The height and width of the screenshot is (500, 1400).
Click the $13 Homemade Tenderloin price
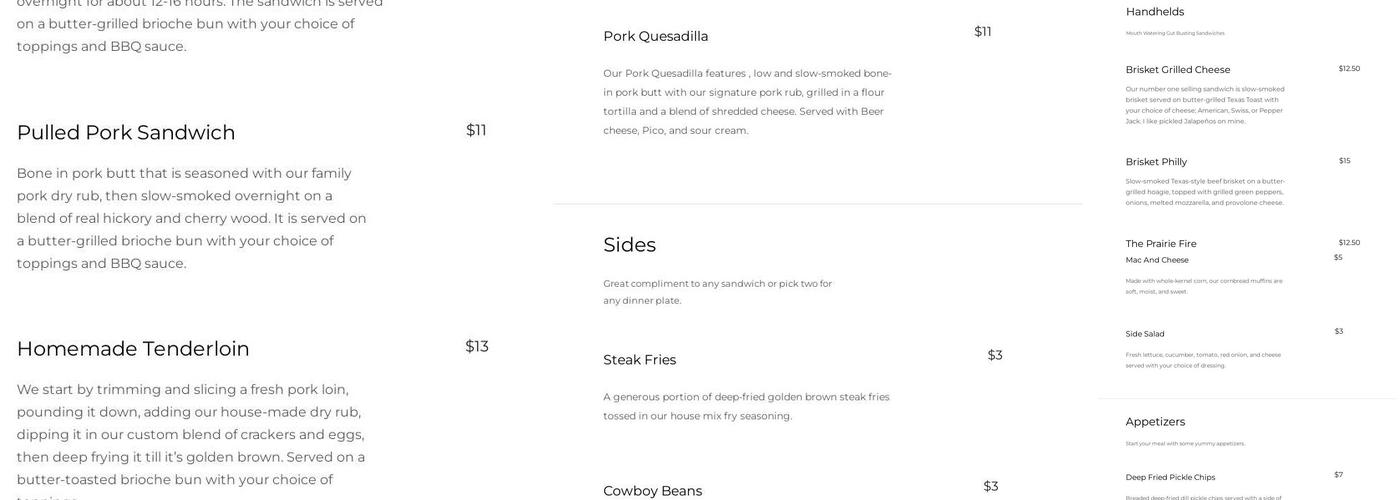click(477, 346)
